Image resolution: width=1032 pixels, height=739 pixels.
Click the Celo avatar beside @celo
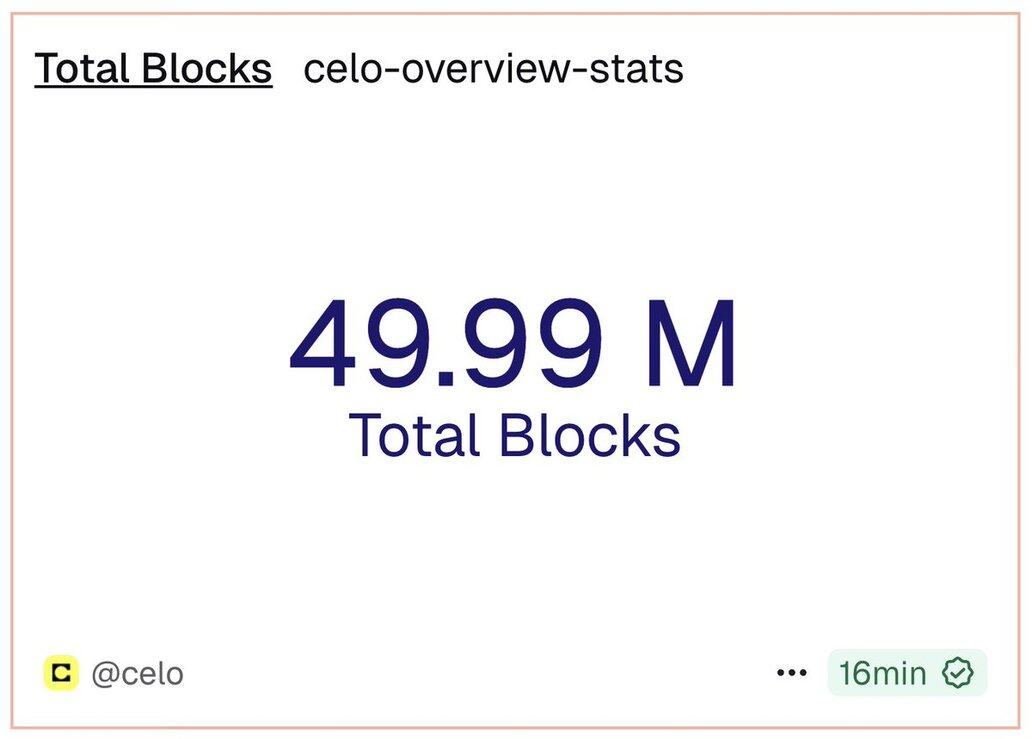62,674
